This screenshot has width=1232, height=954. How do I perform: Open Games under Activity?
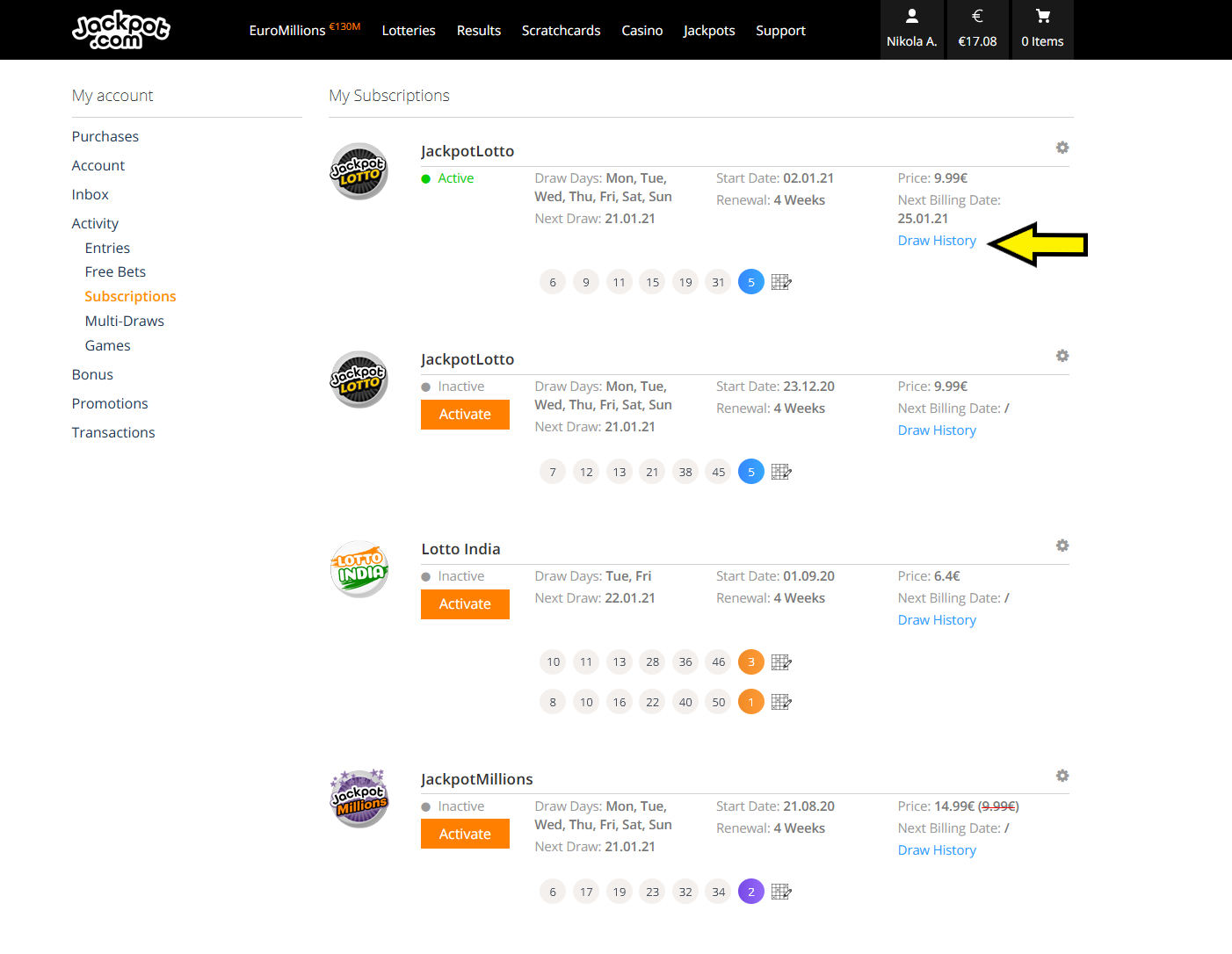click(107, 345)
